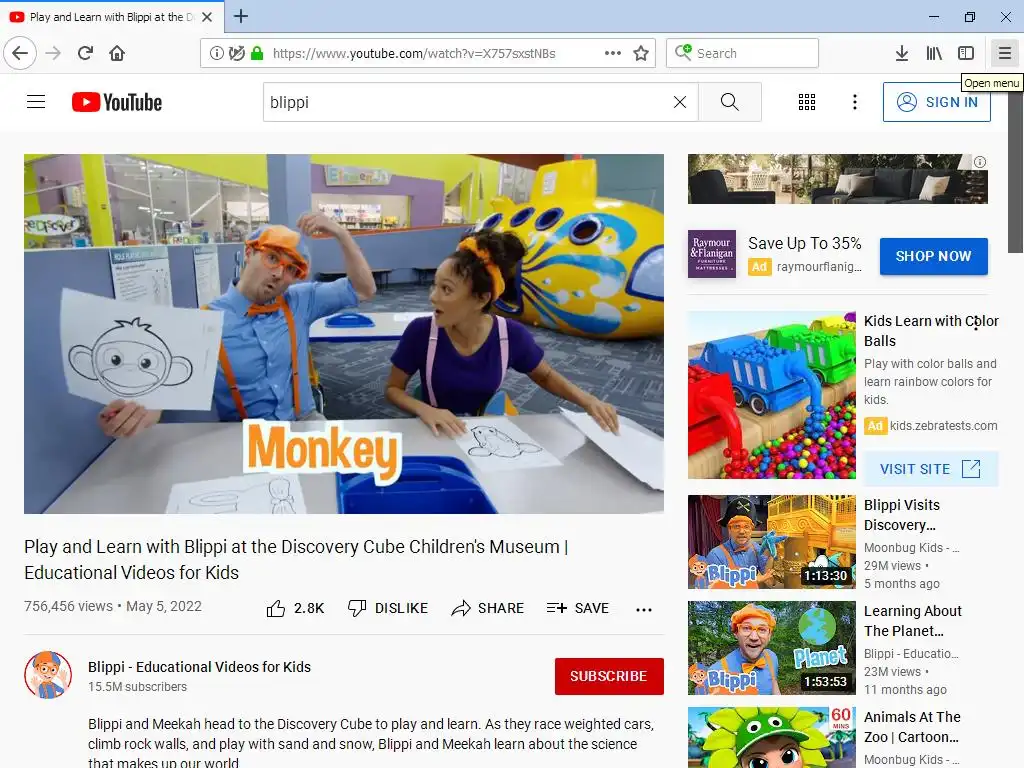
Task: Open page actions three-dot menu in address bar
Action: [613, 53]
